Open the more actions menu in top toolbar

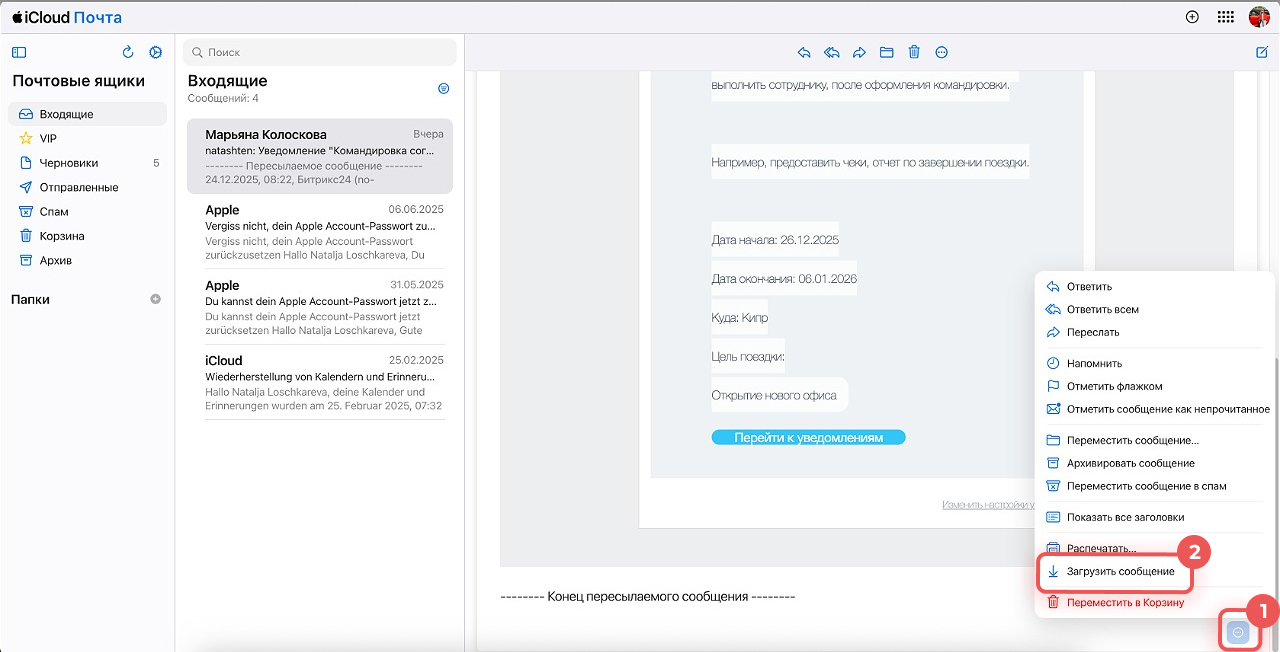pos(941,53)
